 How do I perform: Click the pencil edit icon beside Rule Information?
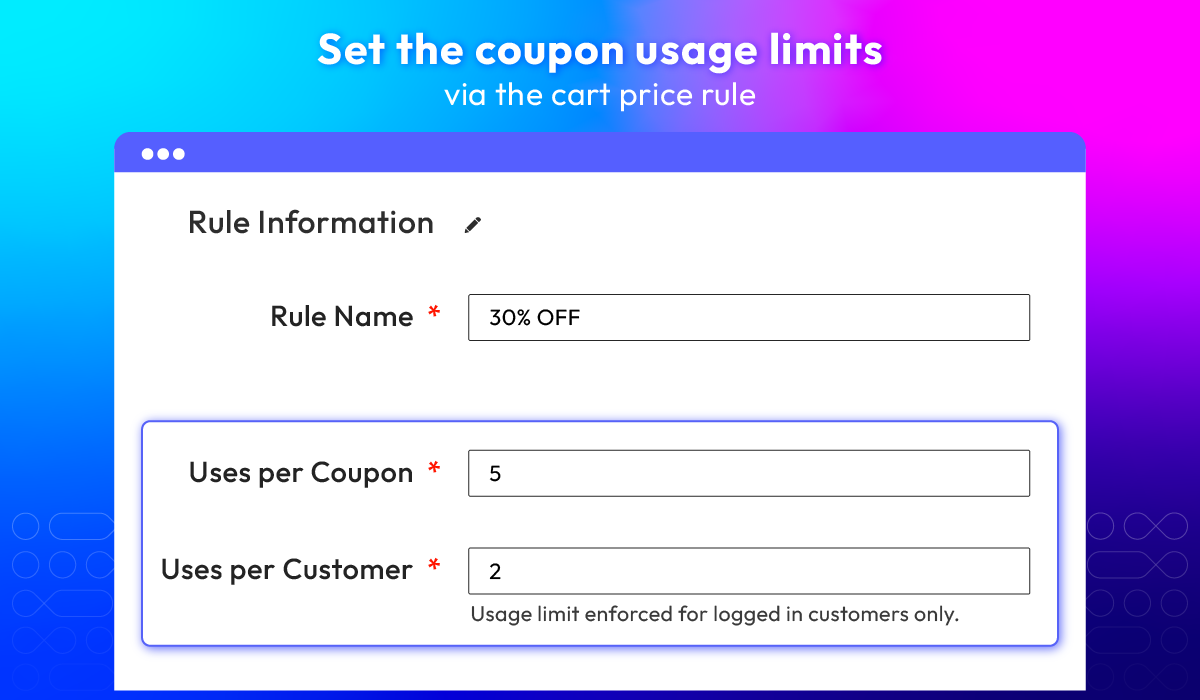[473, 225]
